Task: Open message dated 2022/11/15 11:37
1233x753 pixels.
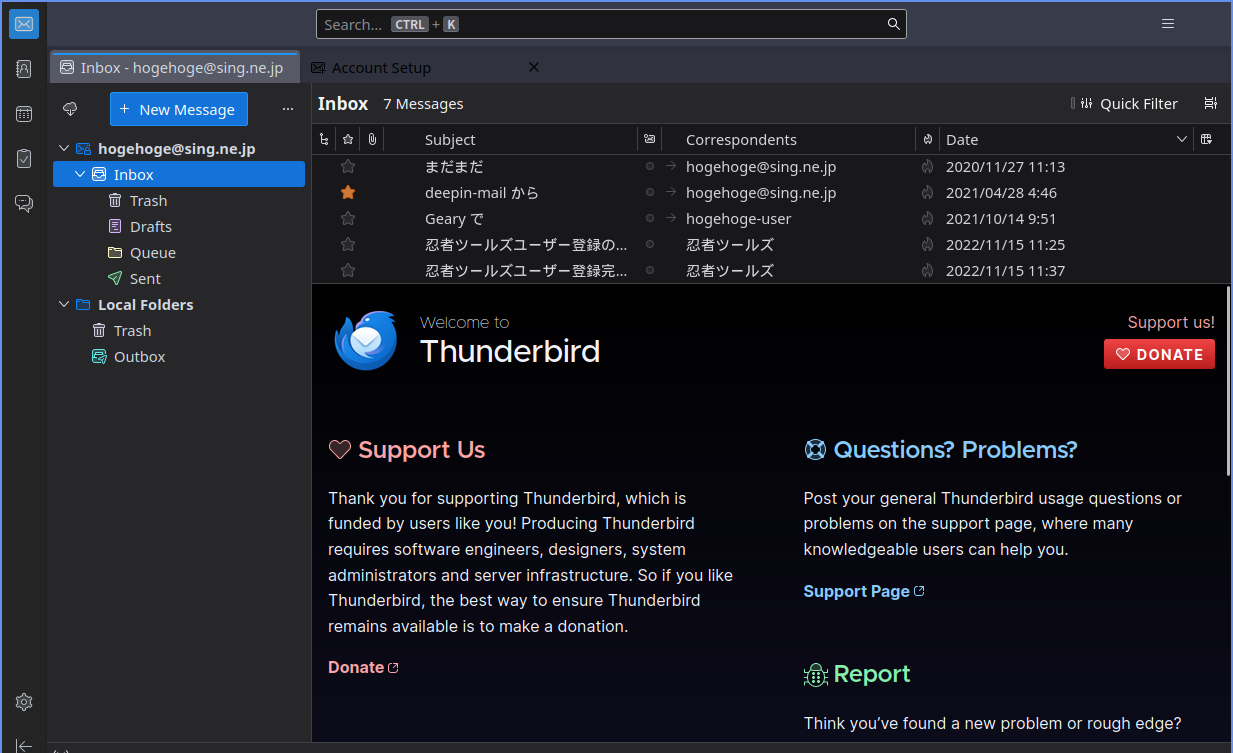Action: [x=771, y=271]
